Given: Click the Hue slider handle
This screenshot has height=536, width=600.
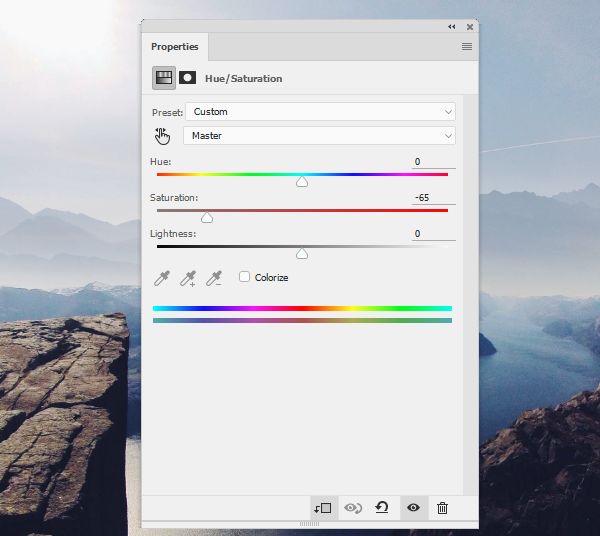Looking at the screenshot, I should (x=302, y=182).
